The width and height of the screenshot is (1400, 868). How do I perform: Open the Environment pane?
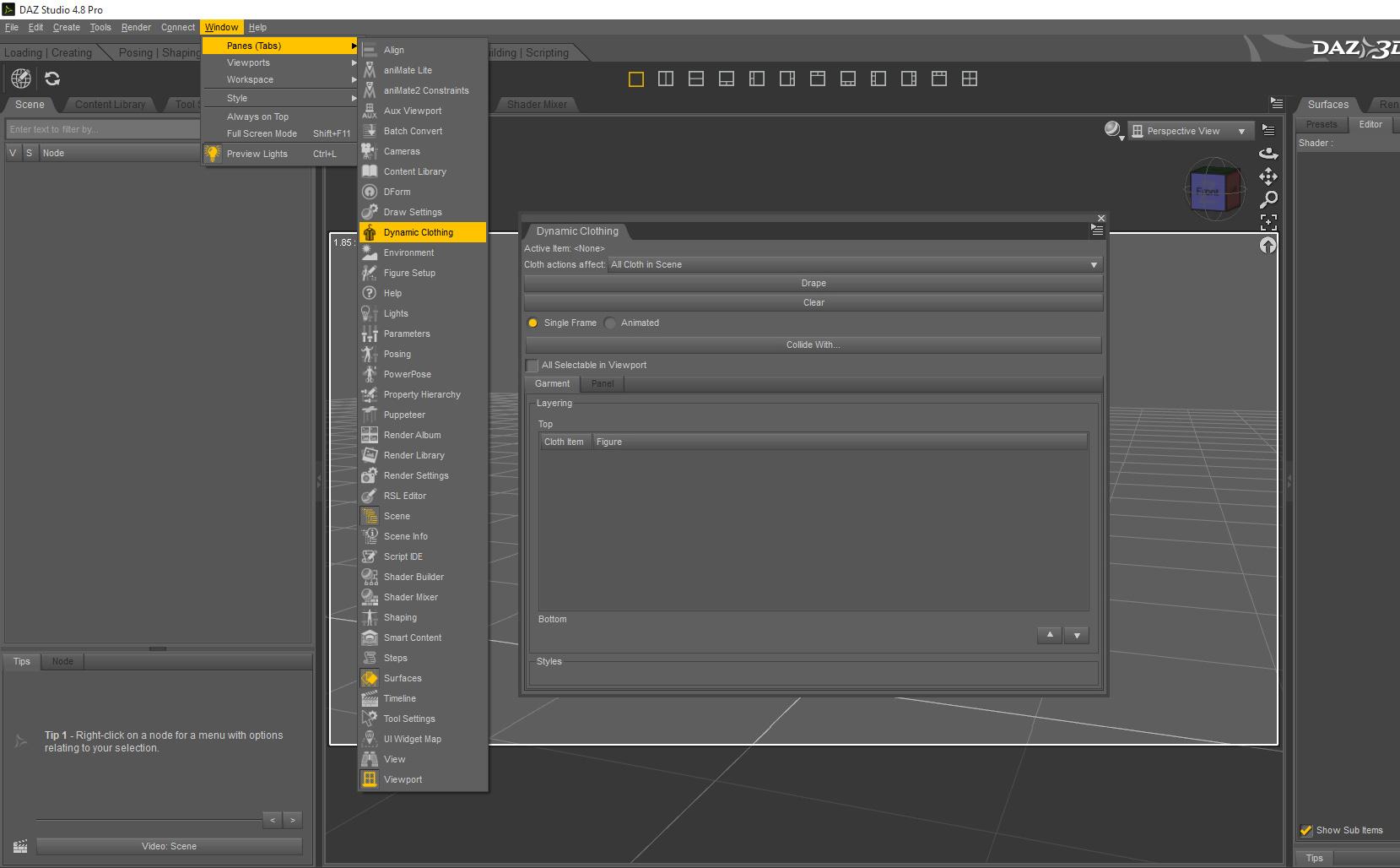click(x=423, y=252)
